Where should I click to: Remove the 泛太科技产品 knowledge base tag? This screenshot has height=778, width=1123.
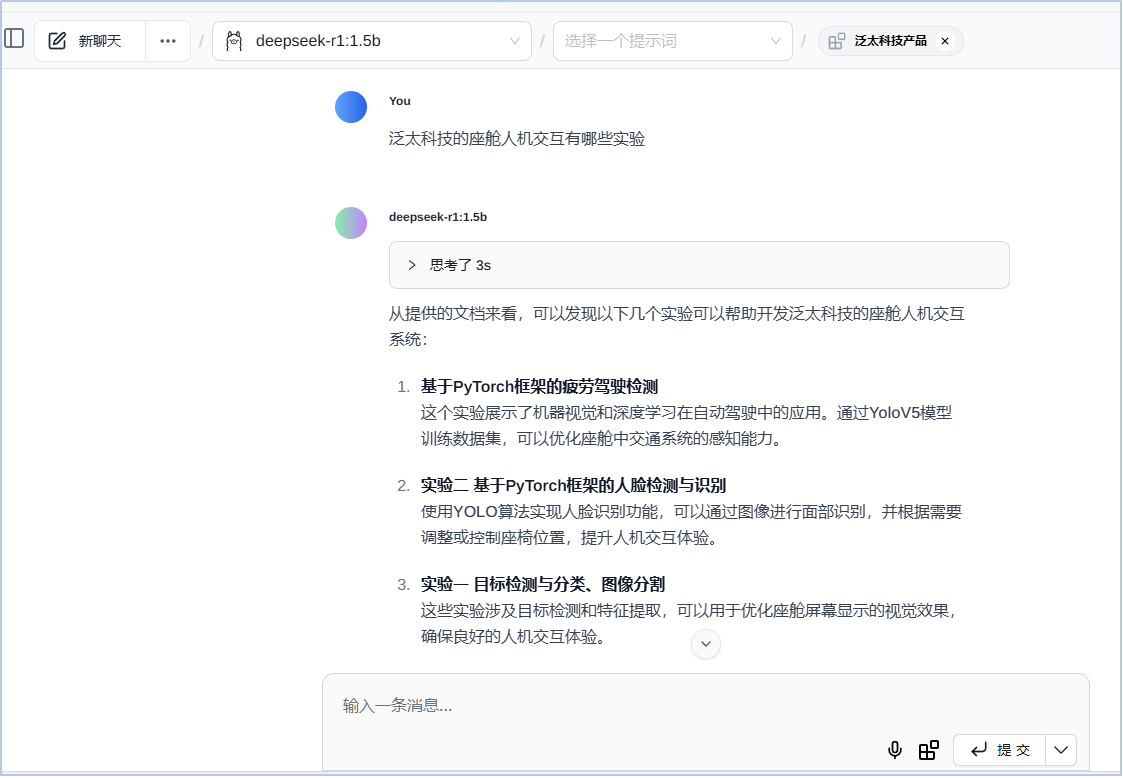[945, 41]
